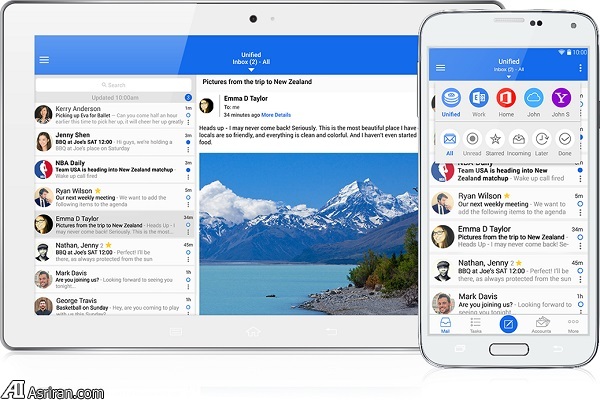Show Later snoozed emails filter
This screenshot has width=600, height=400.
542,139
